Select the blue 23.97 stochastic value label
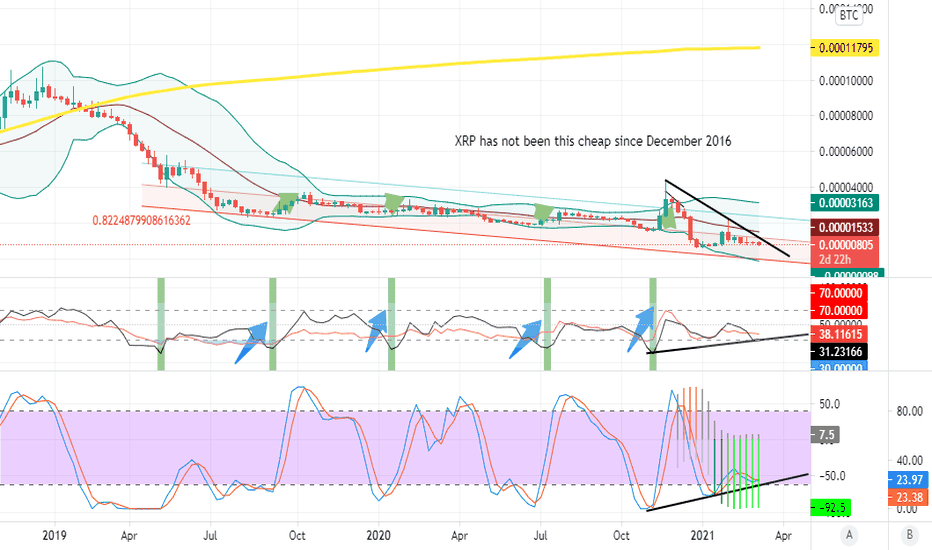 point(909,479)
